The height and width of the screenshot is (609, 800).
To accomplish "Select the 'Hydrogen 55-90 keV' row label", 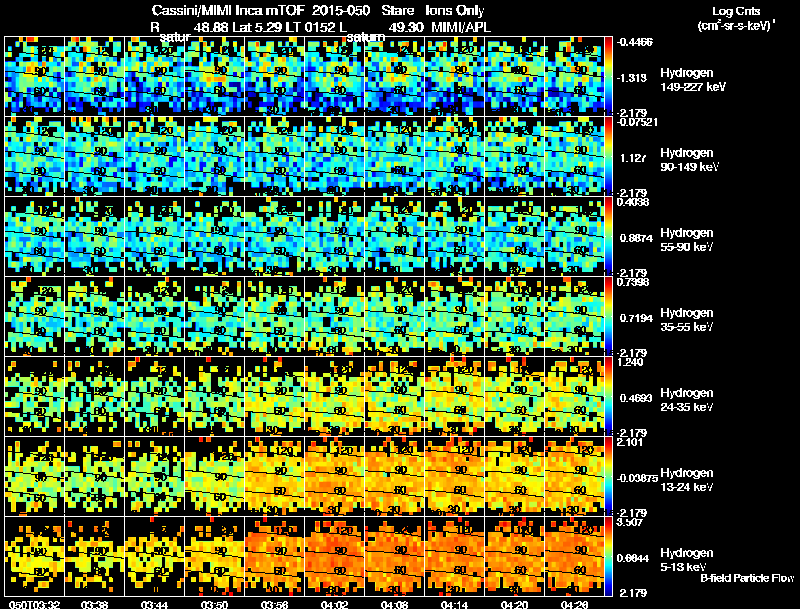I will point(687,240).
